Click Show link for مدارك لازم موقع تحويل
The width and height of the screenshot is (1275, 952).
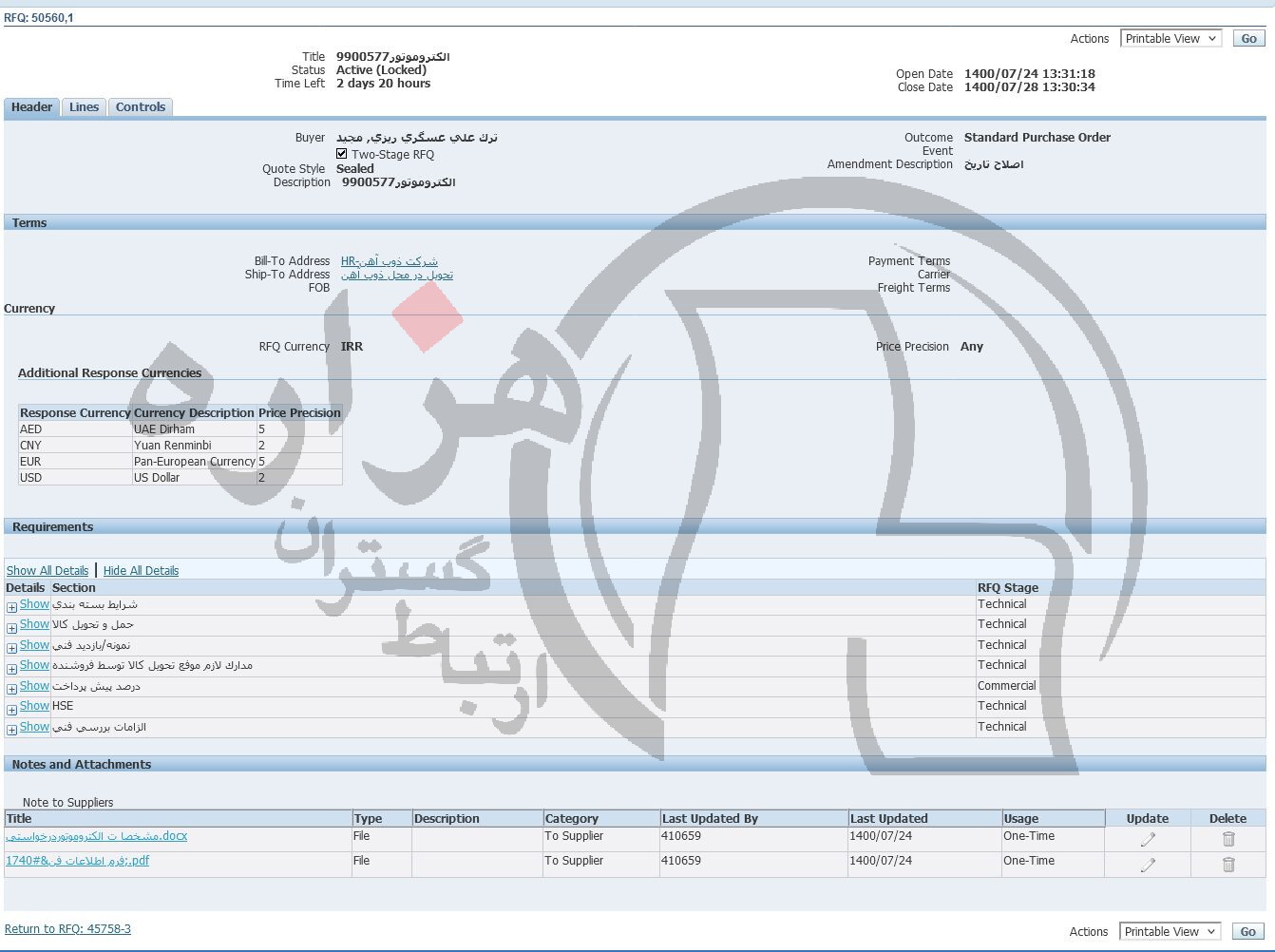coord(34,665)
